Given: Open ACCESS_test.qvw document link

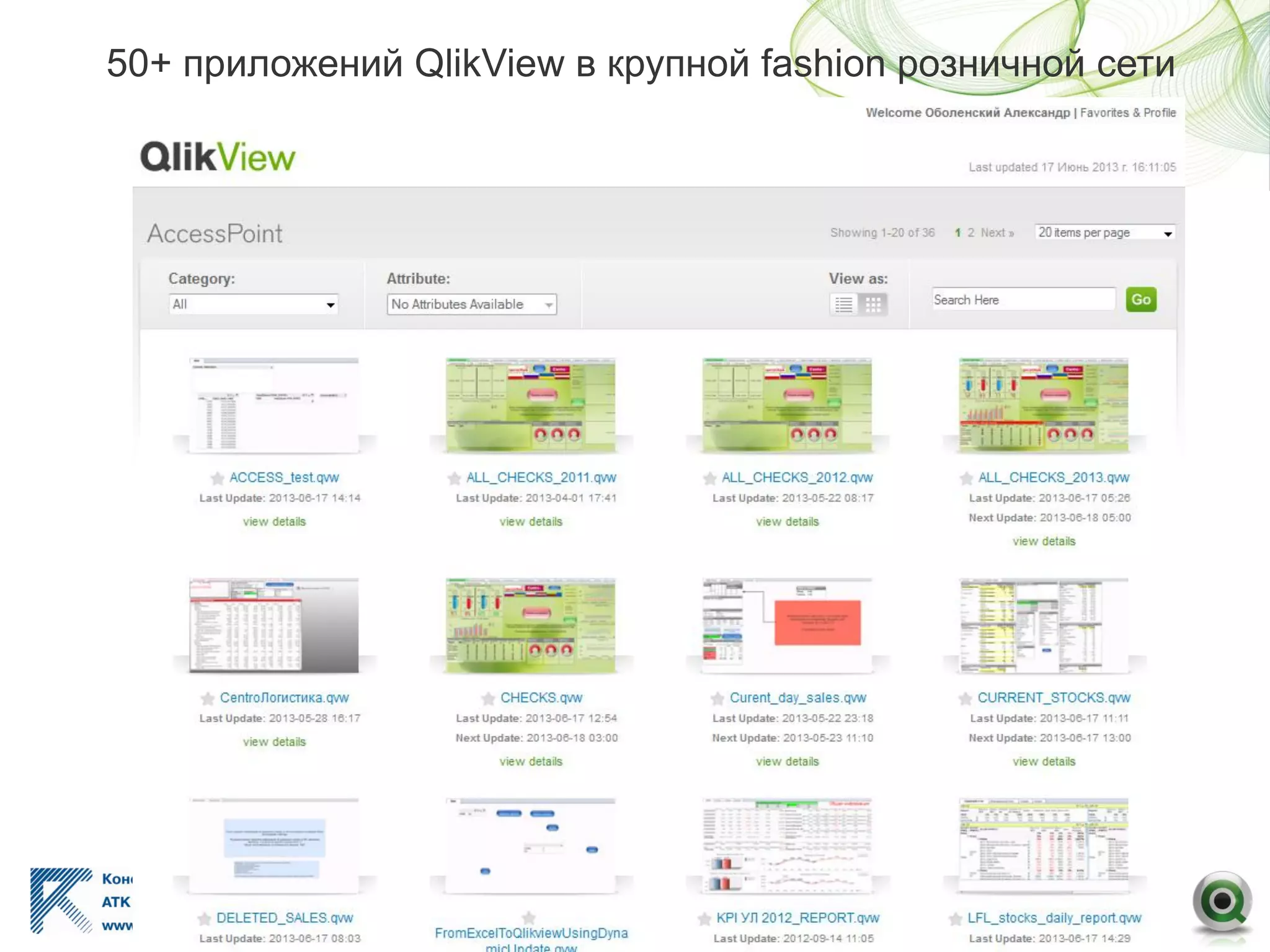Looking at the screenshot, I should tap(284, 477).
